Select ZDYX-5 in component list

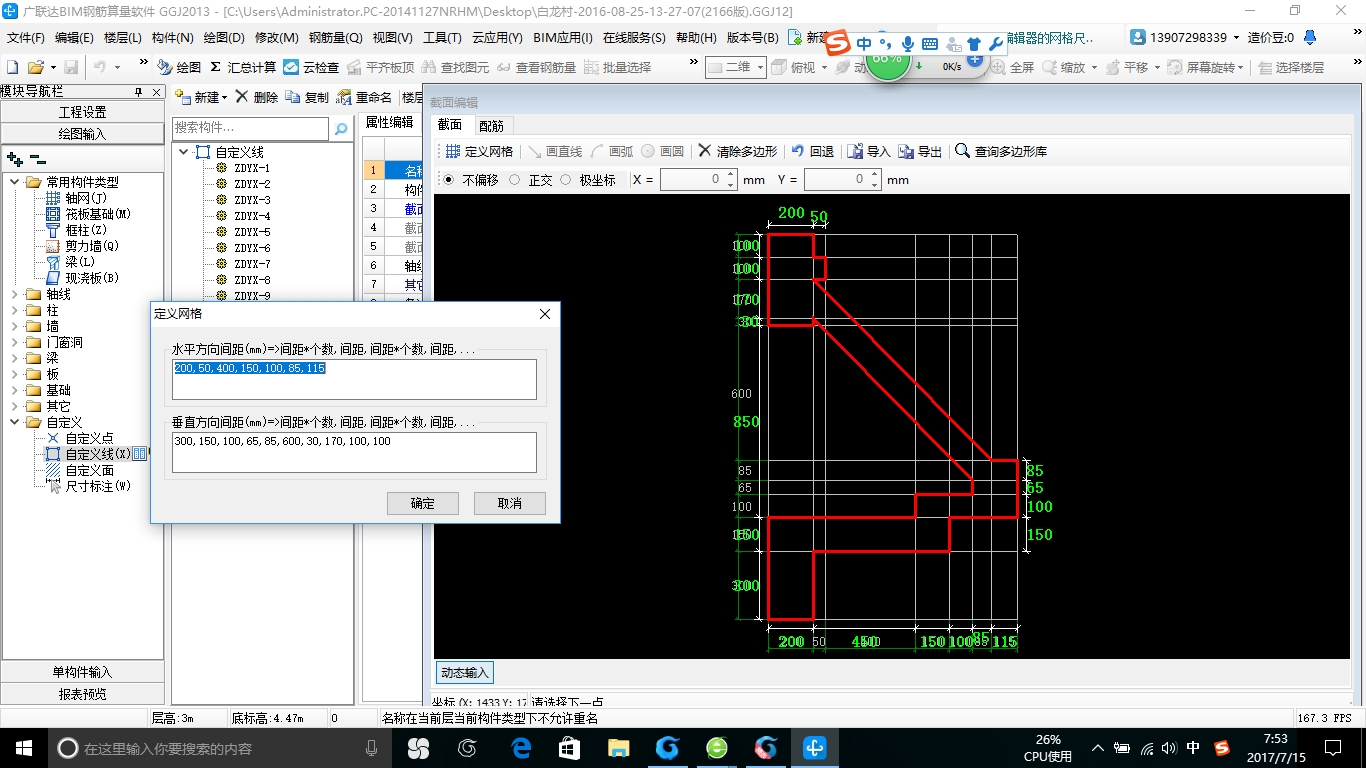point(252,232)
